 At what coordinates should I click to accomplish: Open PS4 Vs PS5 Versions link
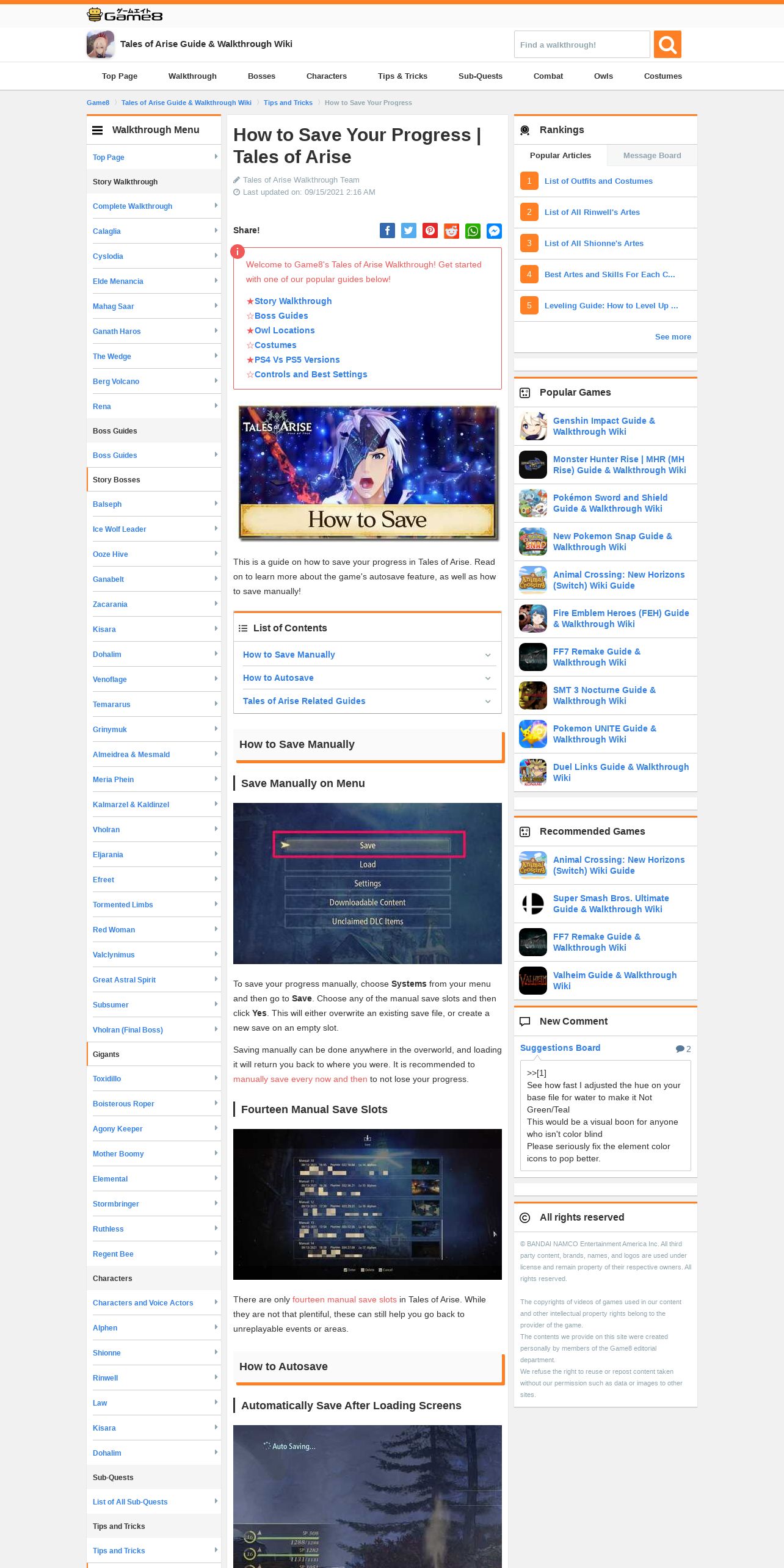pyautogui.click(x=297, y=360)
